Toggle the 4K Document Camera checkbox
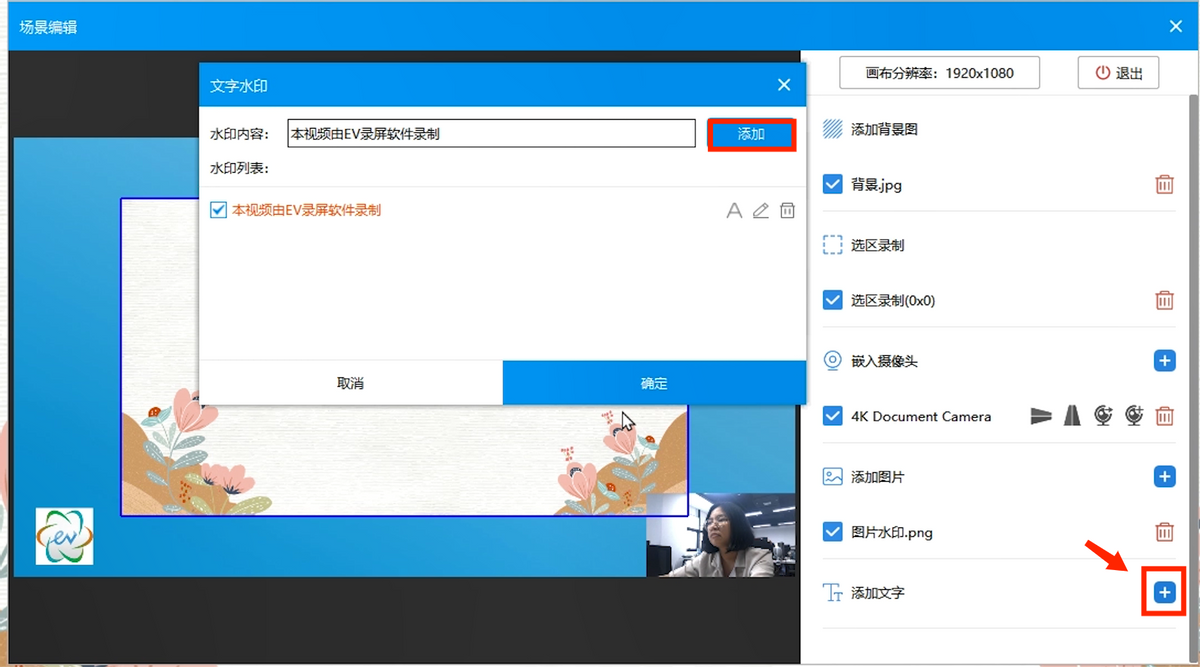The image size is (1200, 667). pyautogui.click(x=832, y=416)
